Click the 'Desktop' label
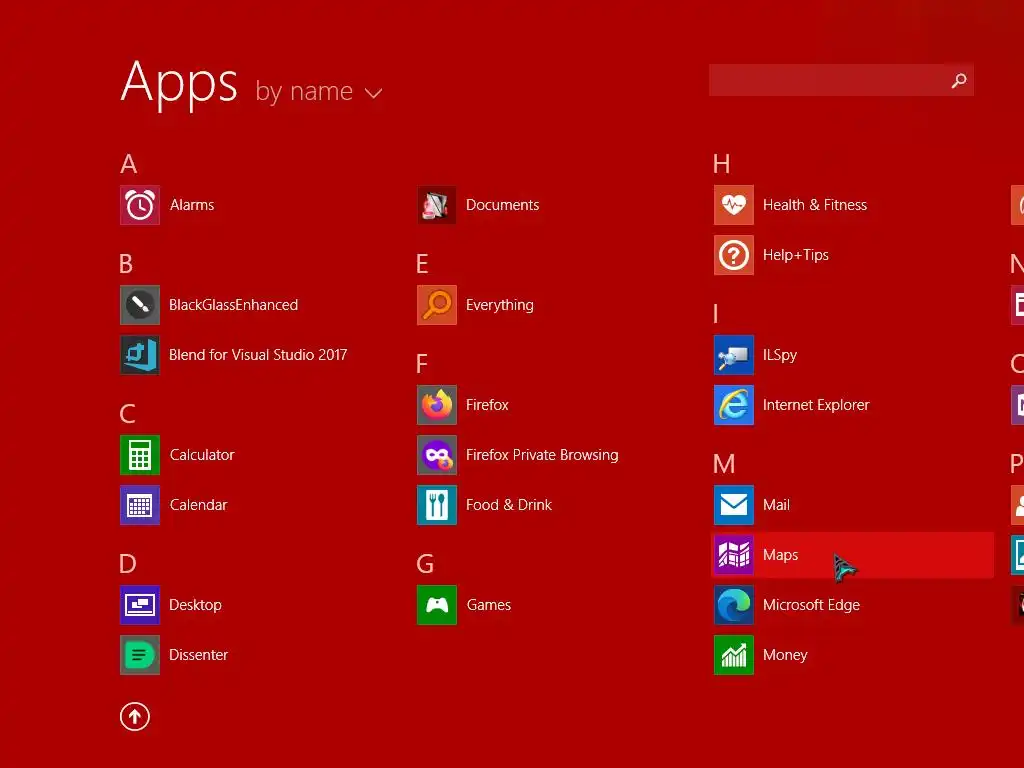 195,605
